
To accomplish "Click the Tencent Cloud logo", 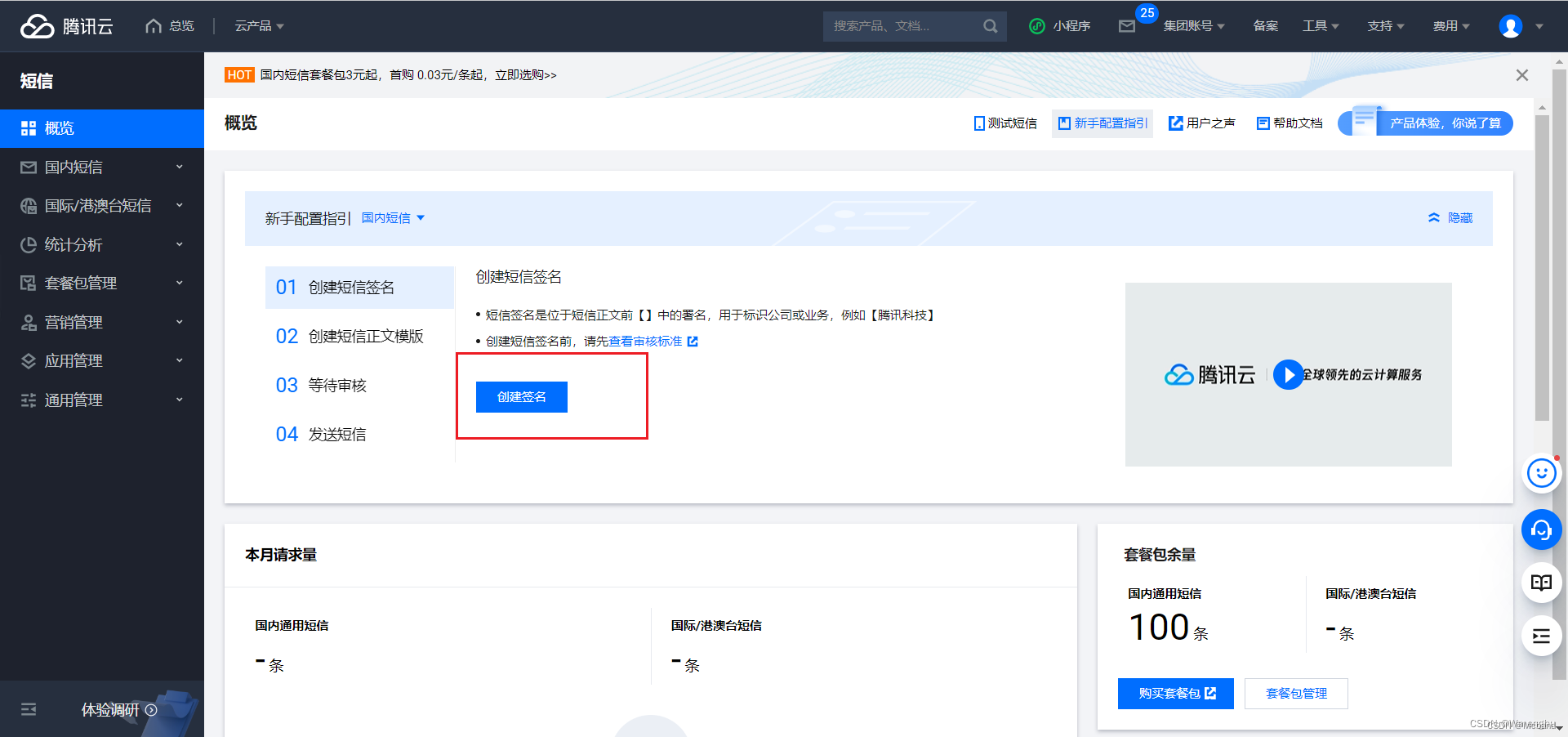I will [x=67, y=26].
